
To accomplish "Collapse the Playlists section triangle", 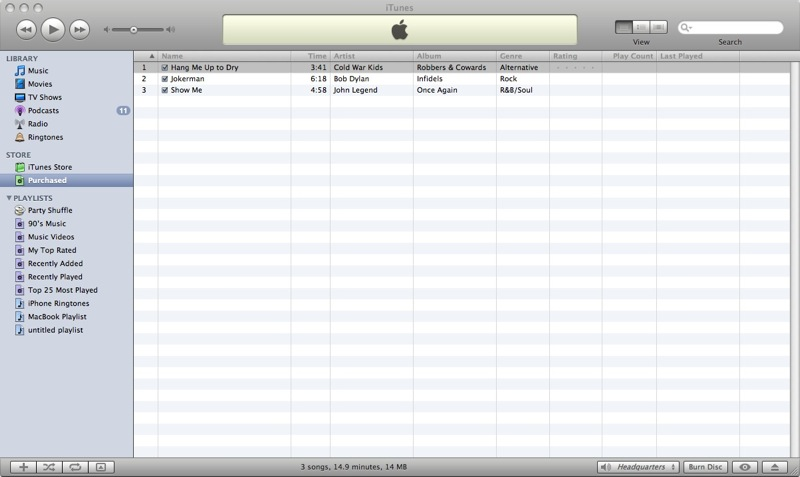I will click(9, 197).
